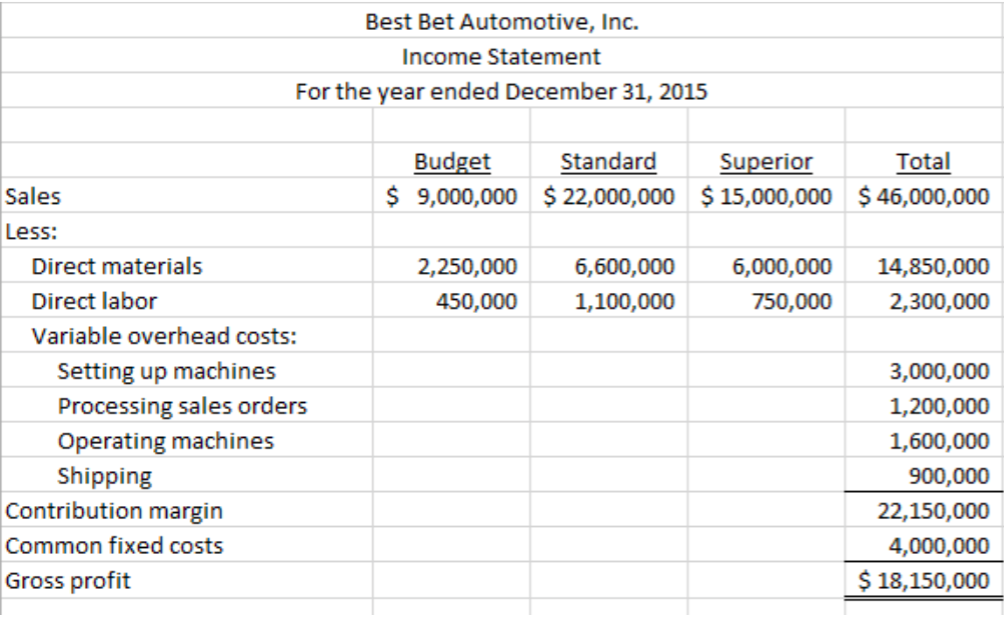Select Common fixed costs total 4,000,000
Image resolution: width=1004 pixels, height=617 pixels.
[940, 546]
